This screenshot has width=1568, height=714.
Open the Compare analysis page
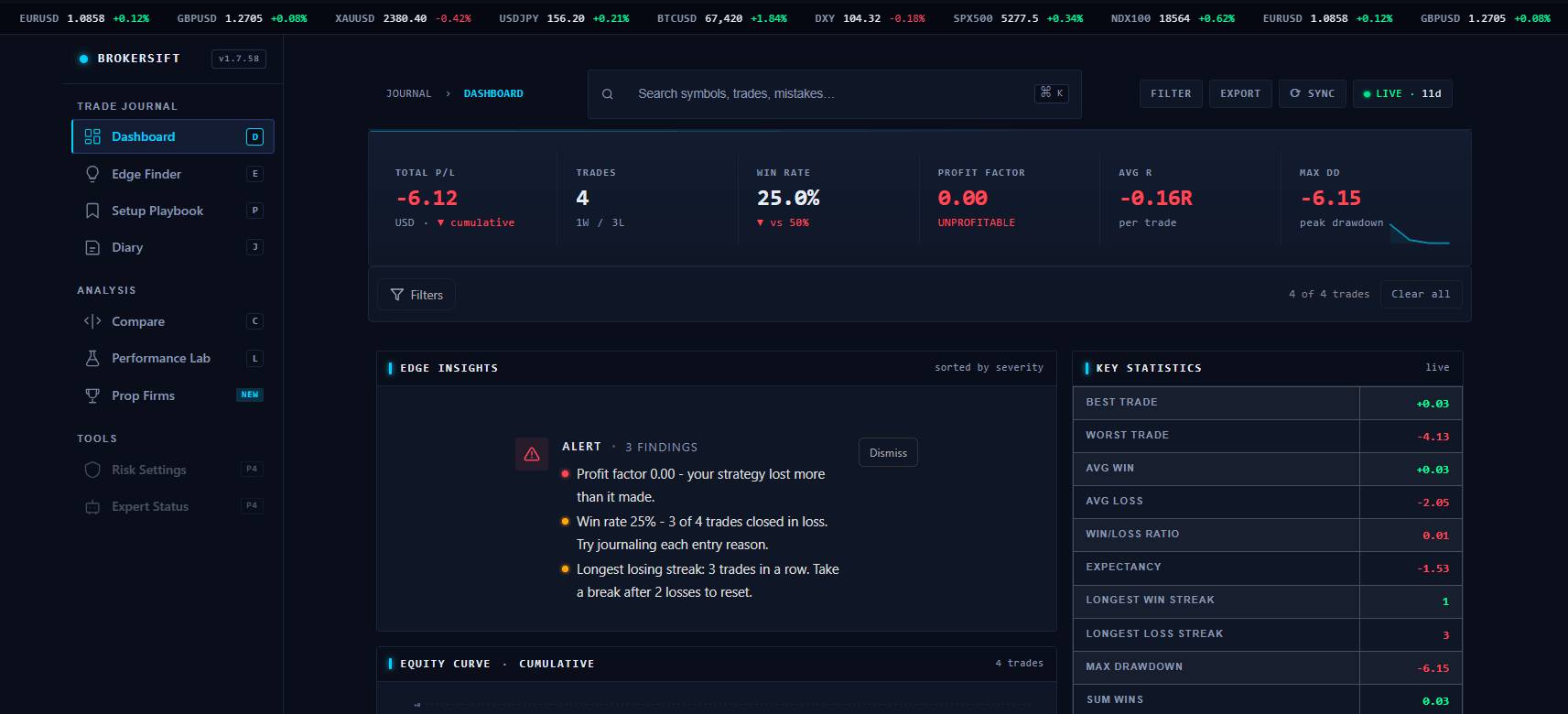[x=173, y=321]
